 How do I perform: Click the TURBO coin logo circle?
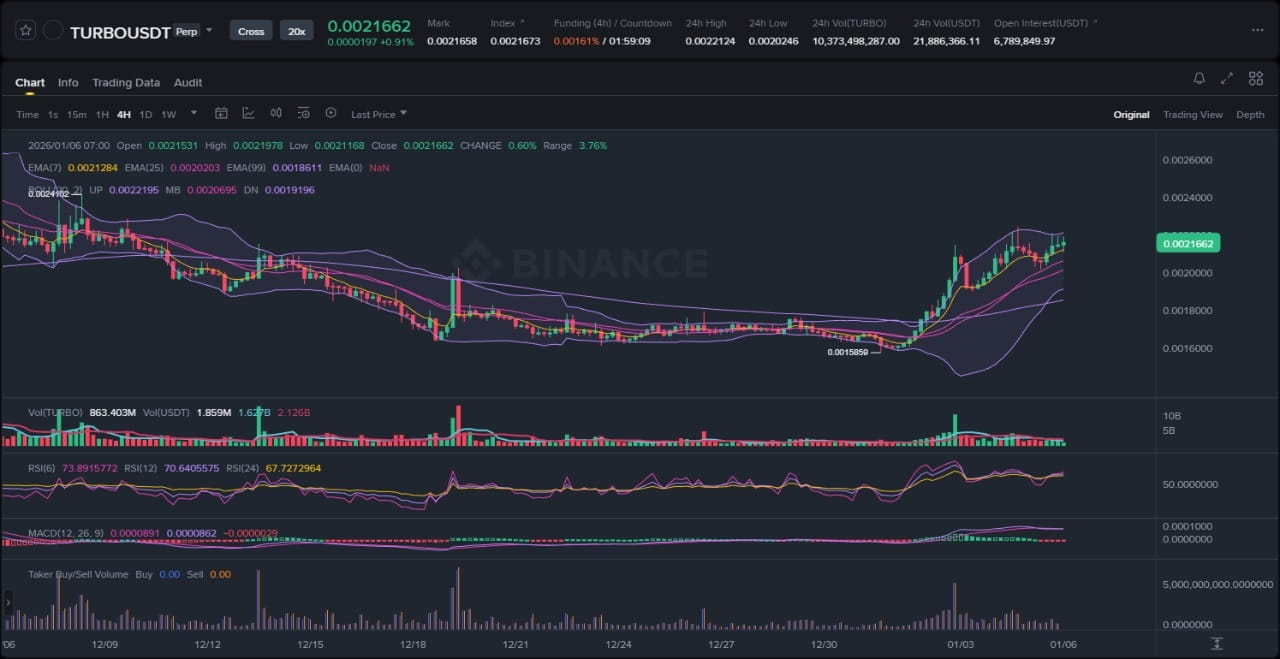point(54,31)
